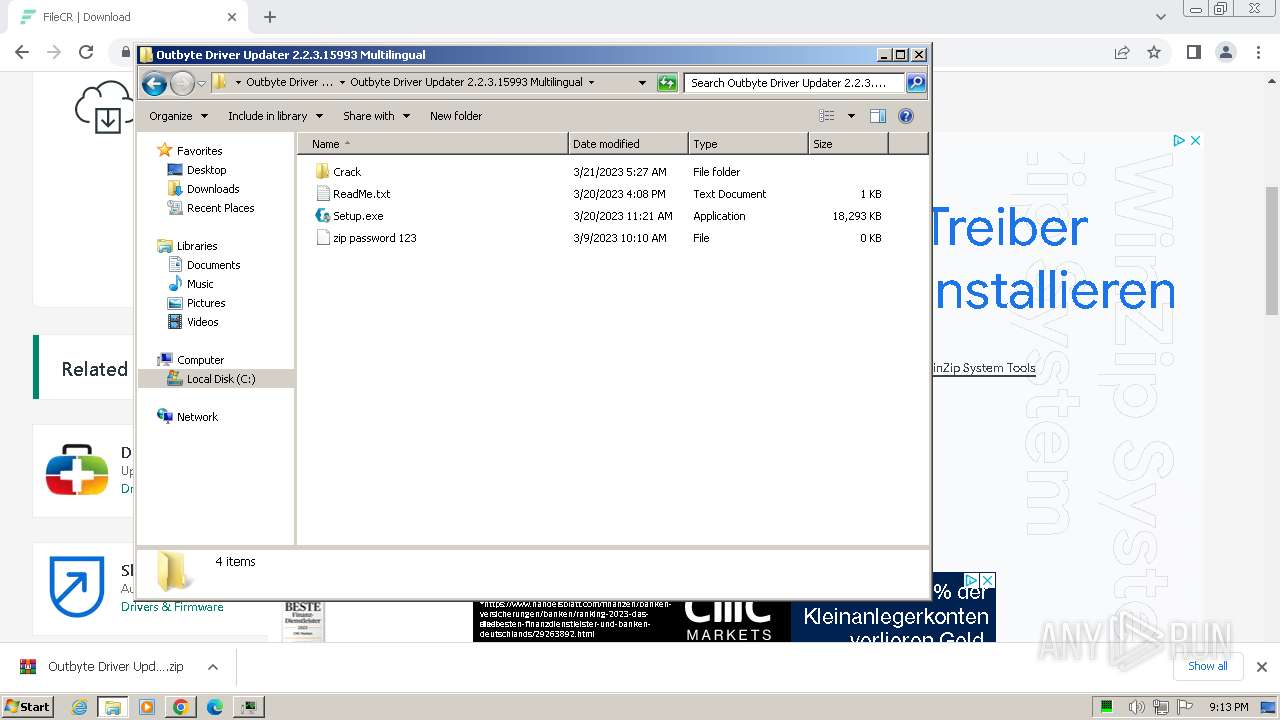Screen dimensions: 1280x720
Task: Open Chrome tab search chevron
Action: coord(1160,17)
